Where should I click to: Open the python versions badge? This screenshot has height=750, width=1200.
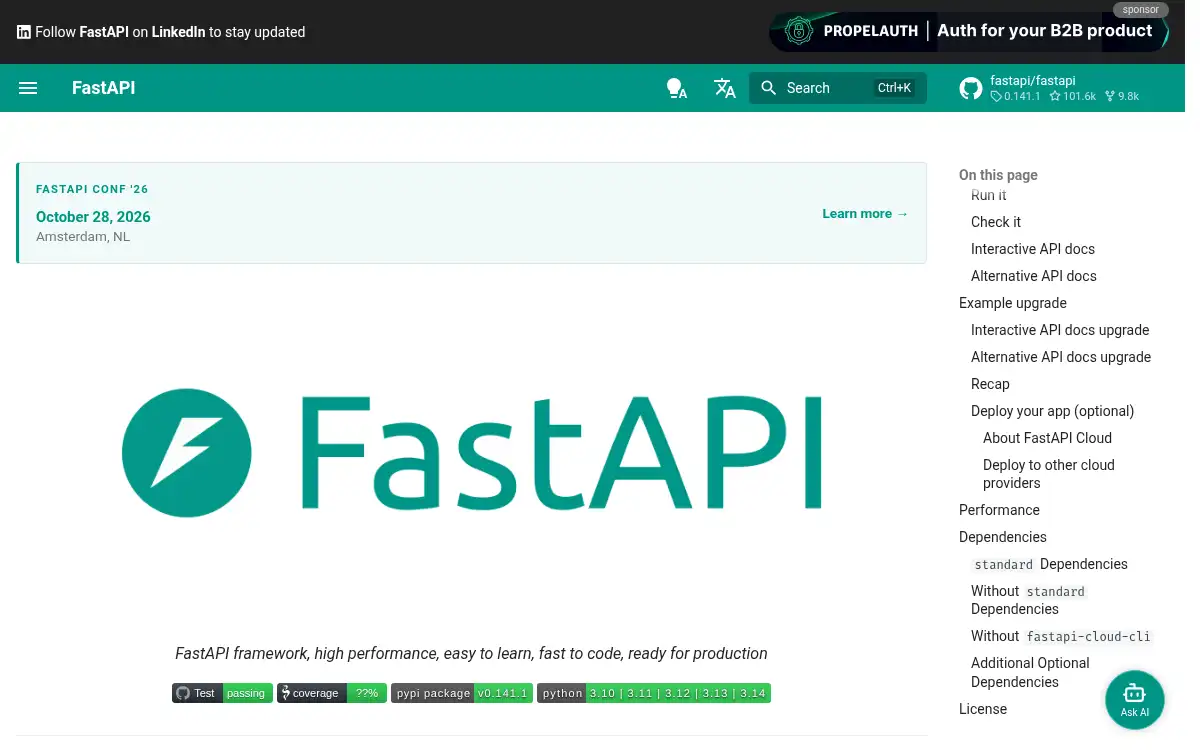point(654,693)
